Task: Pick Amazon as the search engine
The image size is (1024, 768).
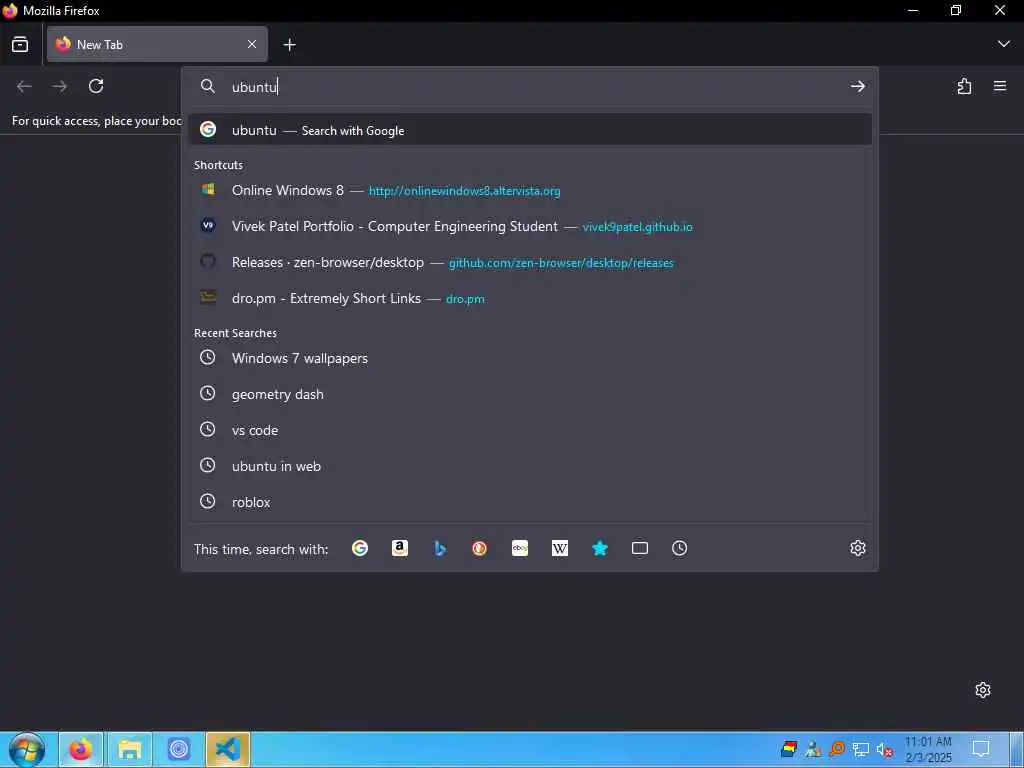Action: pyautogui.click(x=400, y=548)
